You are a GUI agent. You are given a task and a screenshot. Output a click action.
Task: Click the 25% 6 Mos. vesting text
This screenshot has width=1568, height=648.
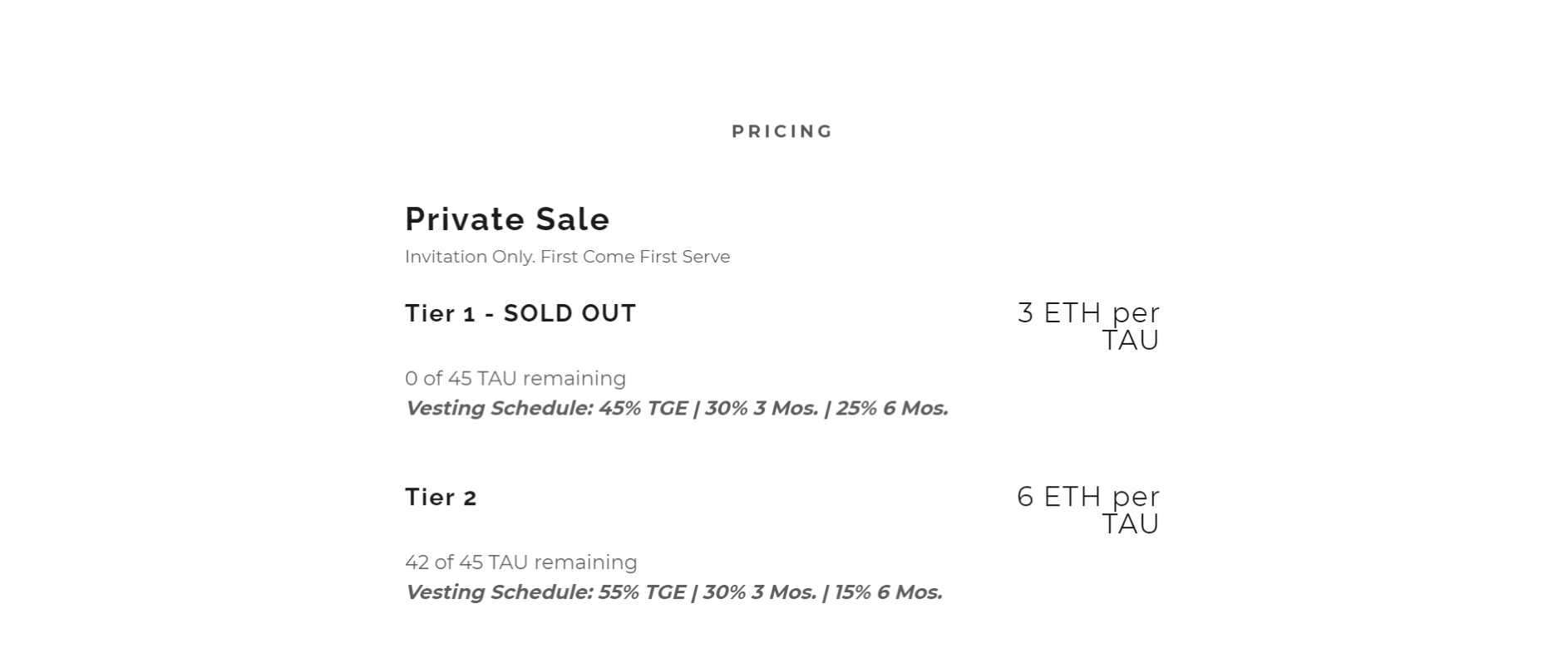pyautogui.click(x=892, y=408)
